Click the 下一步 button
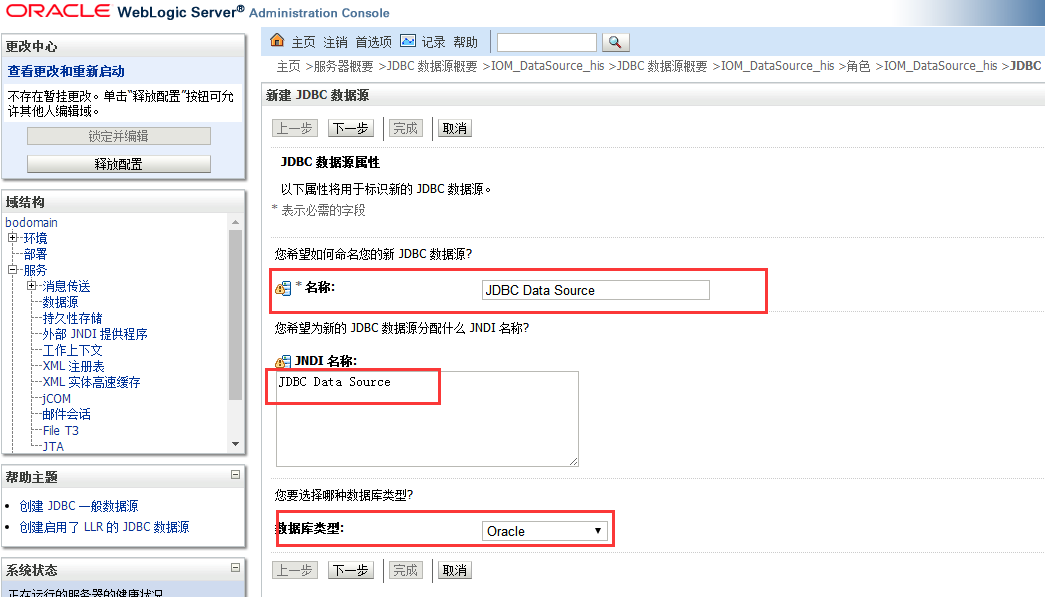This screenshot has height=597, width=1045. click(x=350, y=128)
